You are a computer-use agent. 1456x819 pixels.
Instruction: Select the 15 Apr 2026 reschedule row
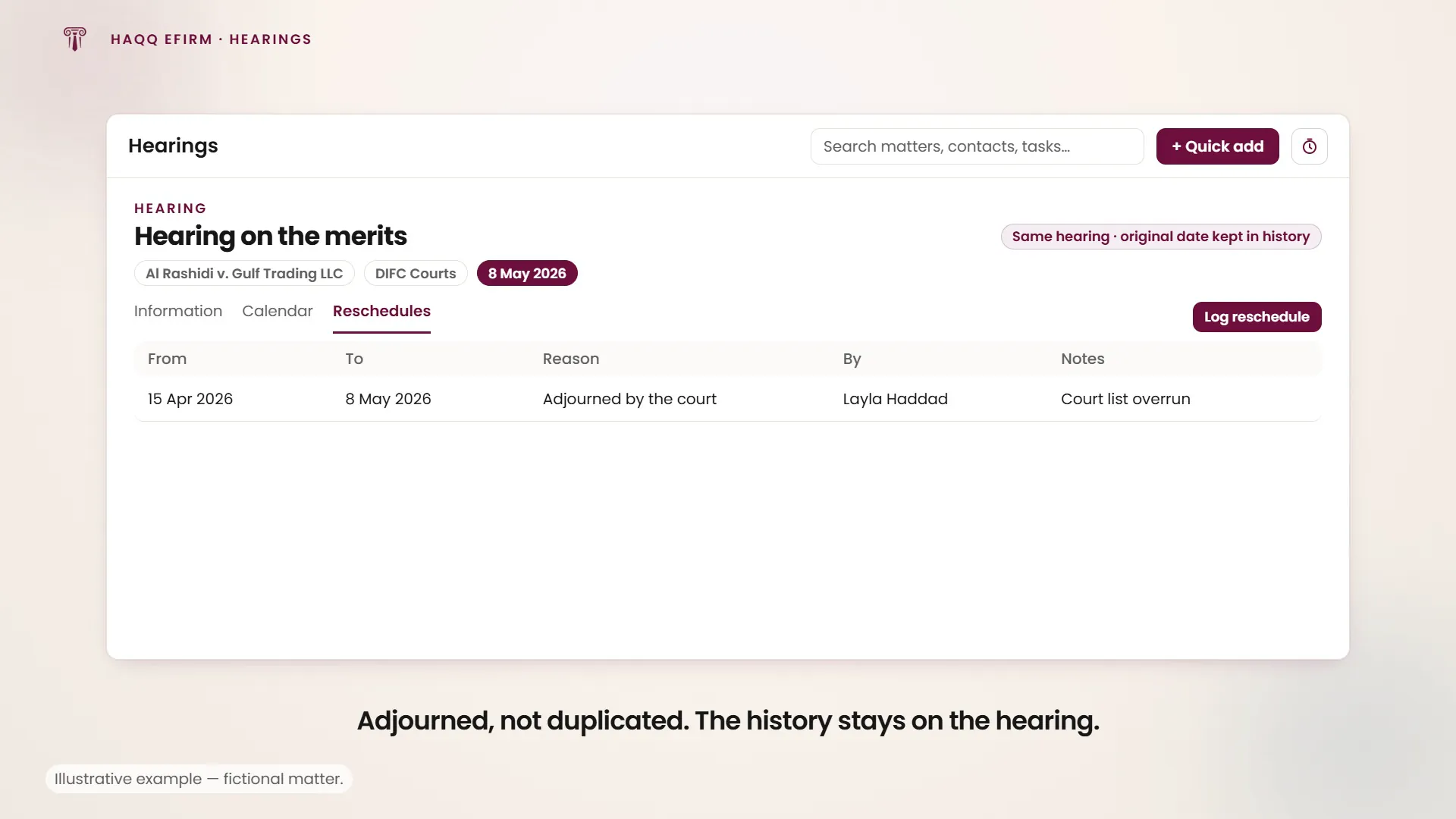click(728, 399)
